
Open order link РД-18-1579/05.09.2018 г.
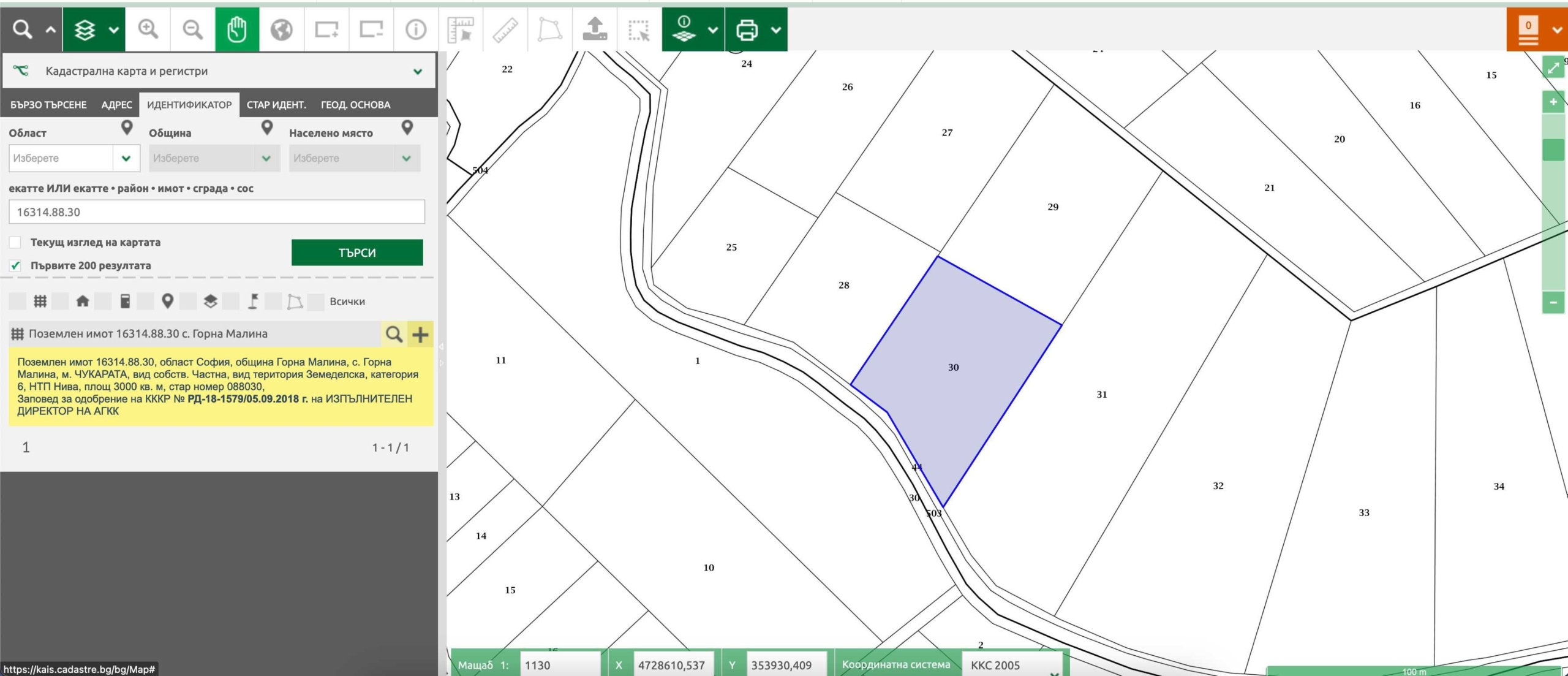(x=247, y=398)
